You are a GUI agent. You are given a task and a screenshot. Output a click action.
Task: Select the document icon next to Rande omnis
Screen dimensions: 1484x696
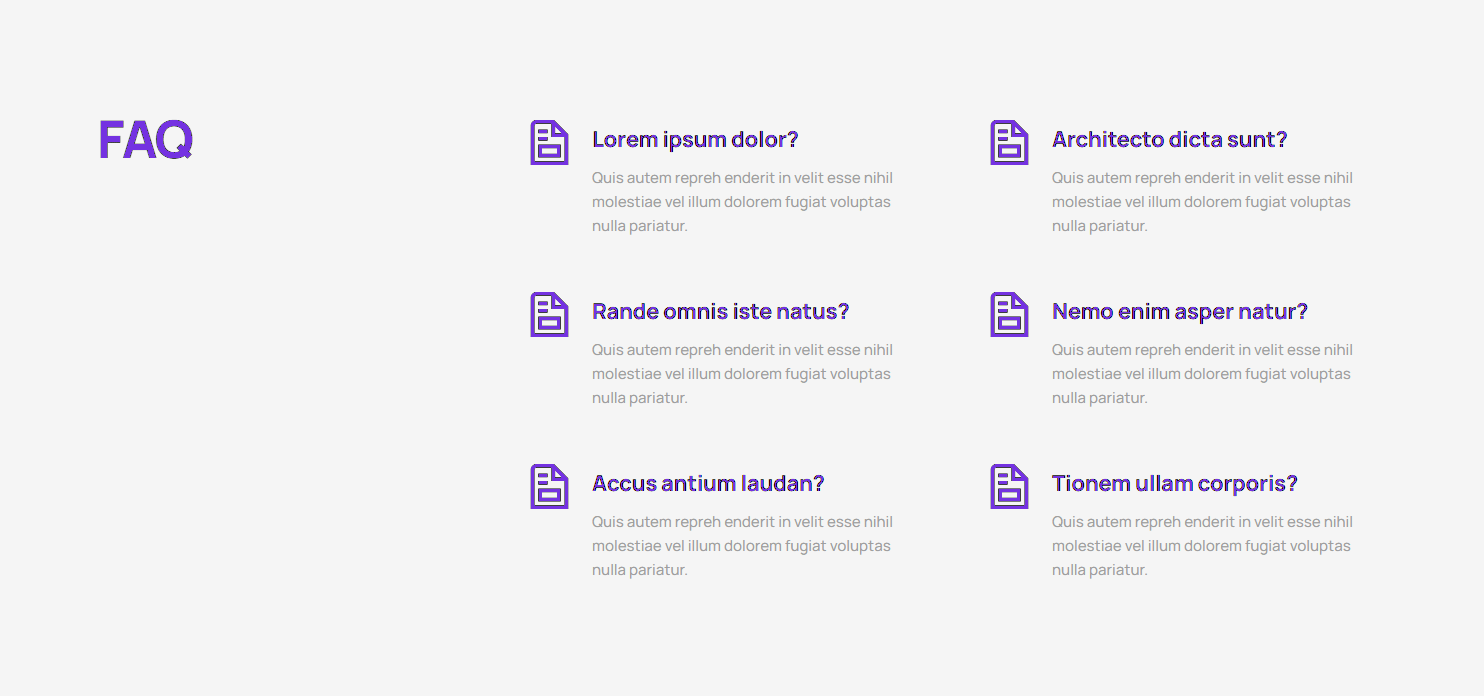click(549, 314)
